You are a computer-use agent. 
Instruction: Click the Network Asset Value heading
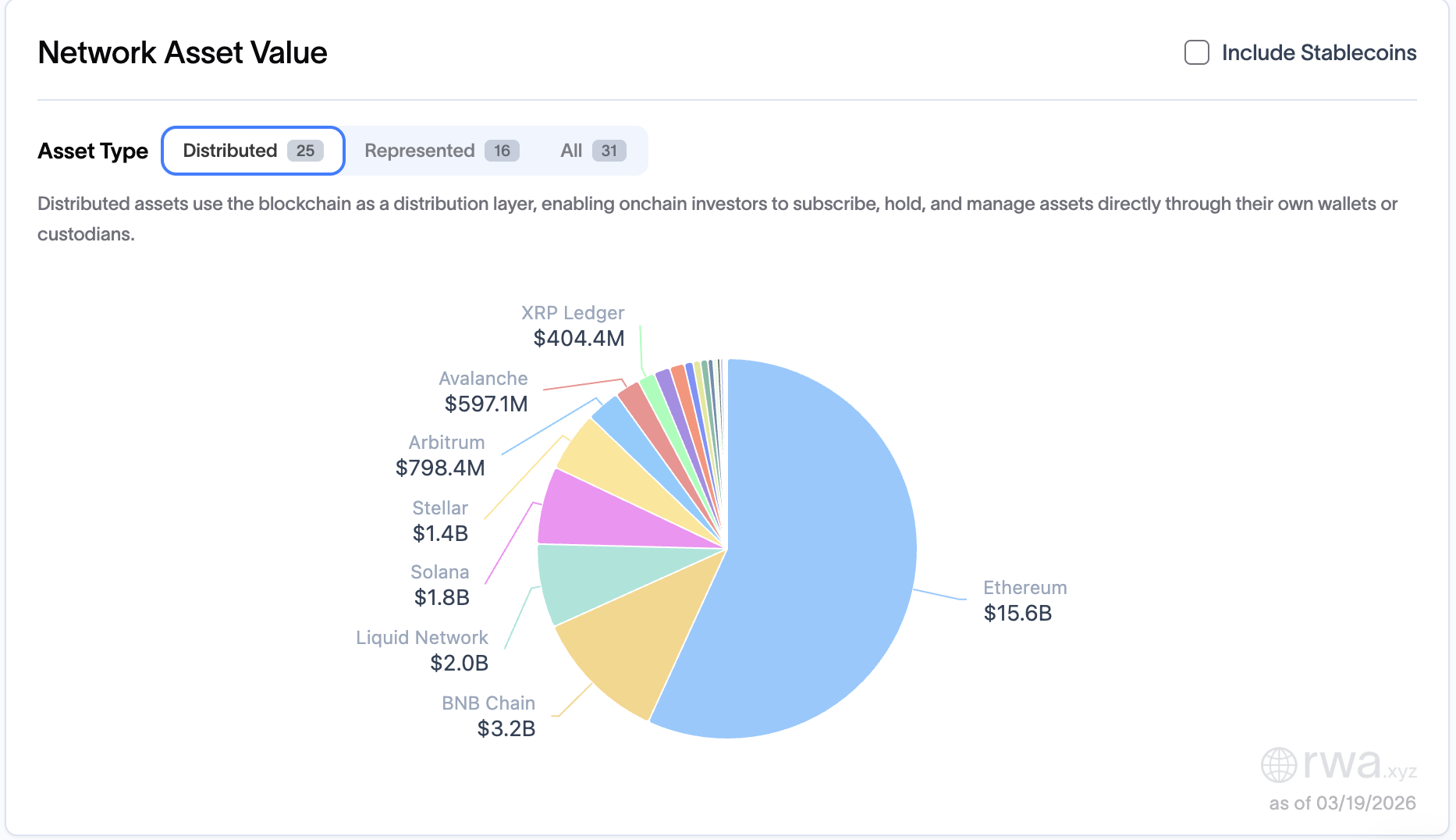tap(183, 52)
